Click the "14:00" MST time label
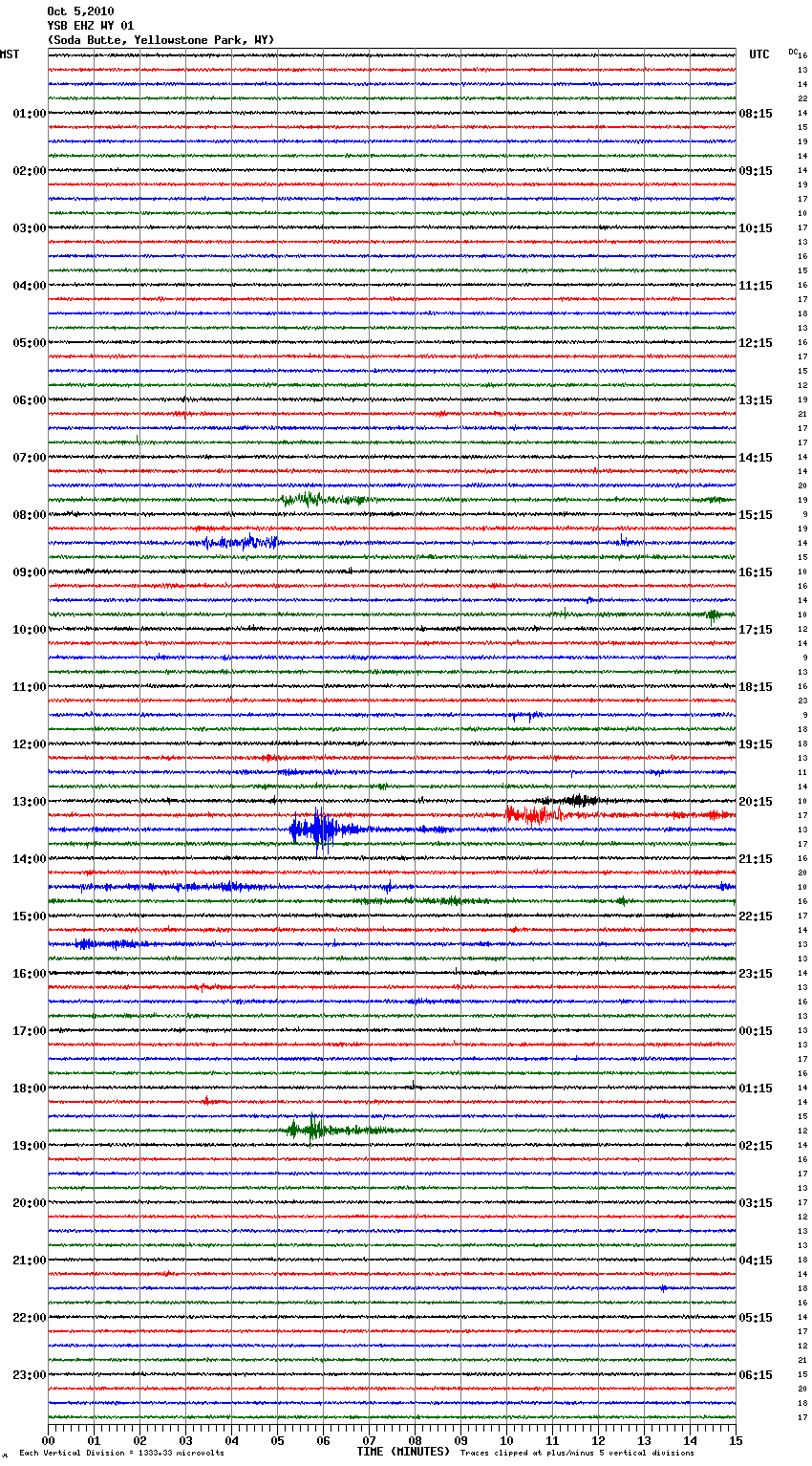Viewport: 812px width, 1466px height. pyautogui.click(x=30, y=859)
